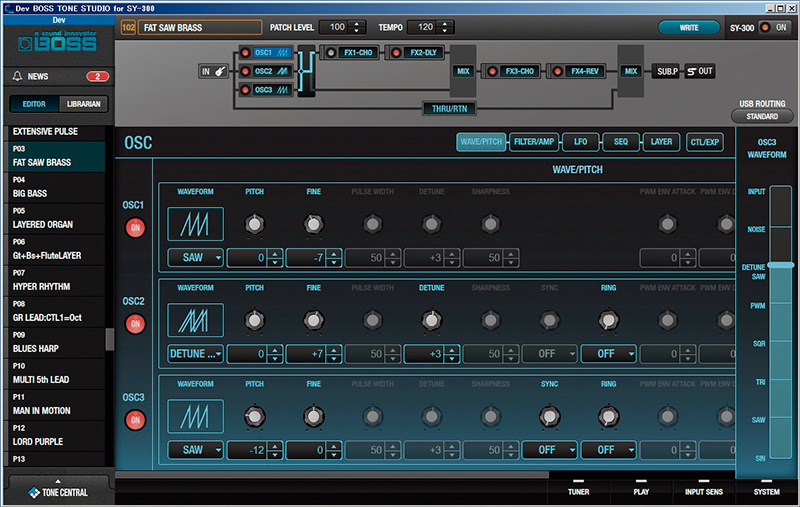Click PATCH LEVEL stepper arrows
Viewport: 800px width, 507px height.
357,28
